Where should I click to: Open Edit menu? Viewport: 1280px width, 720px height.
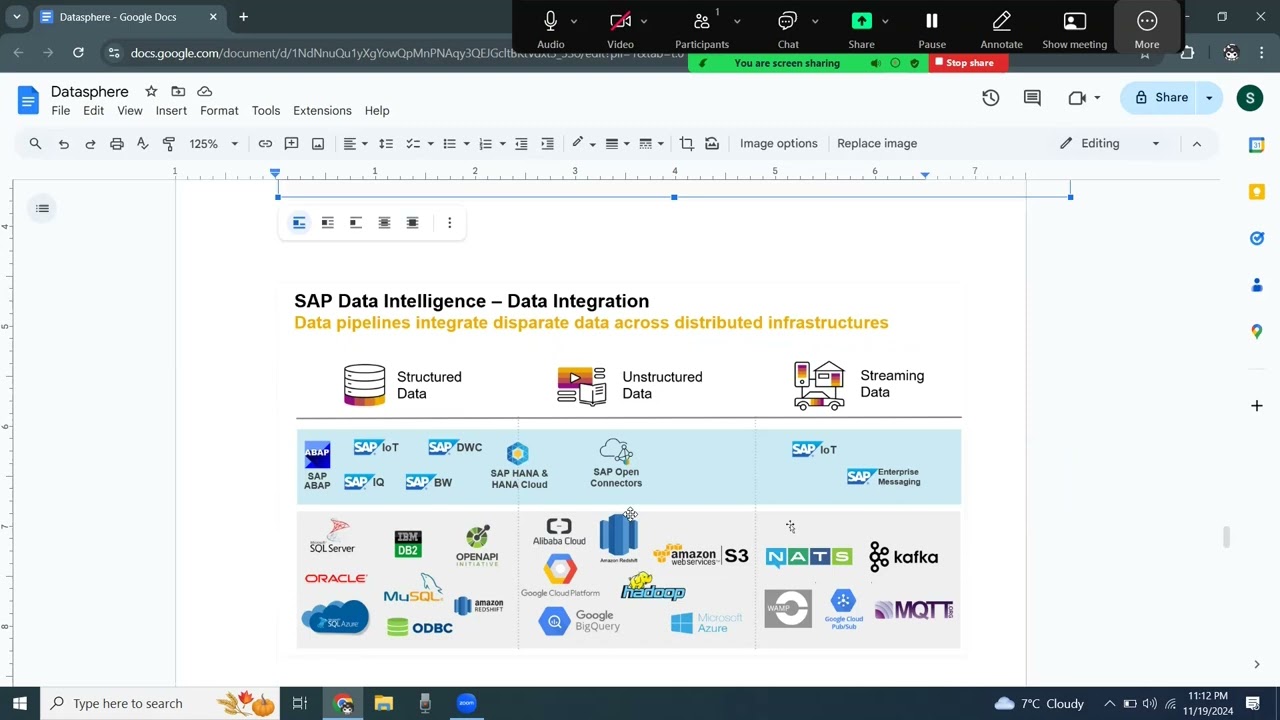93,111
